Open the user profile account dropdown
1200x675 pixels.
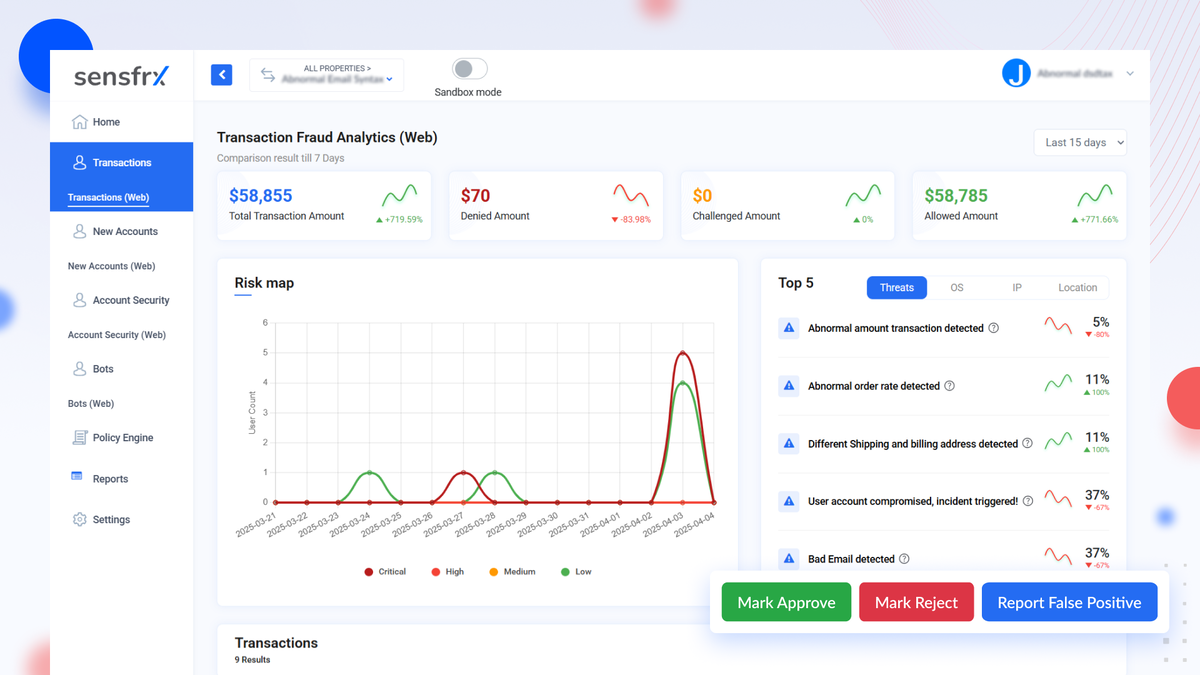click(x=1070, y=73)
